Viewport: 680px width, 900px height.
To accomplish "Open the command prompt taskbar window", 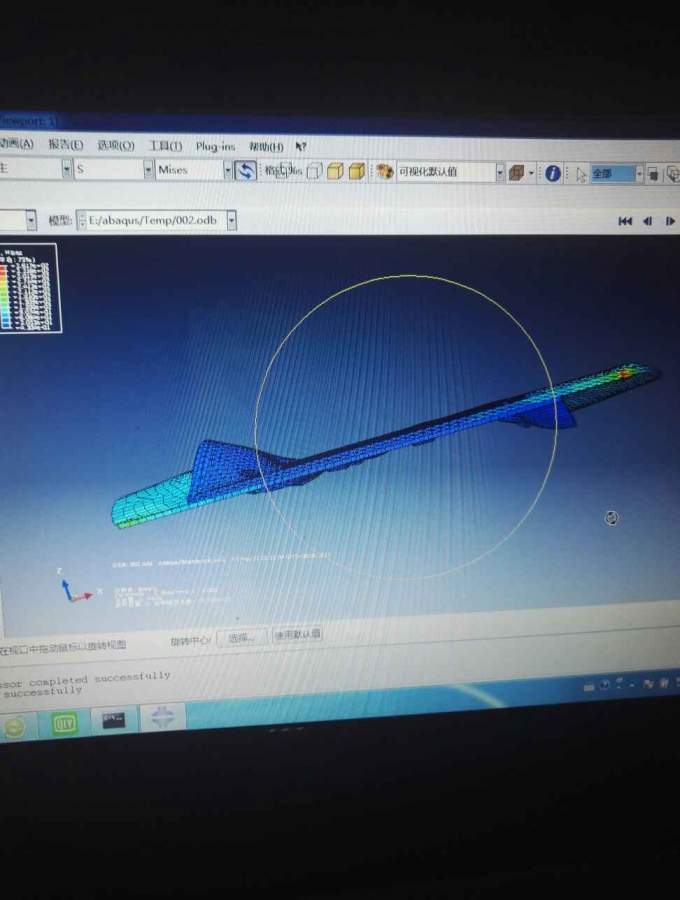I will 114,720.
